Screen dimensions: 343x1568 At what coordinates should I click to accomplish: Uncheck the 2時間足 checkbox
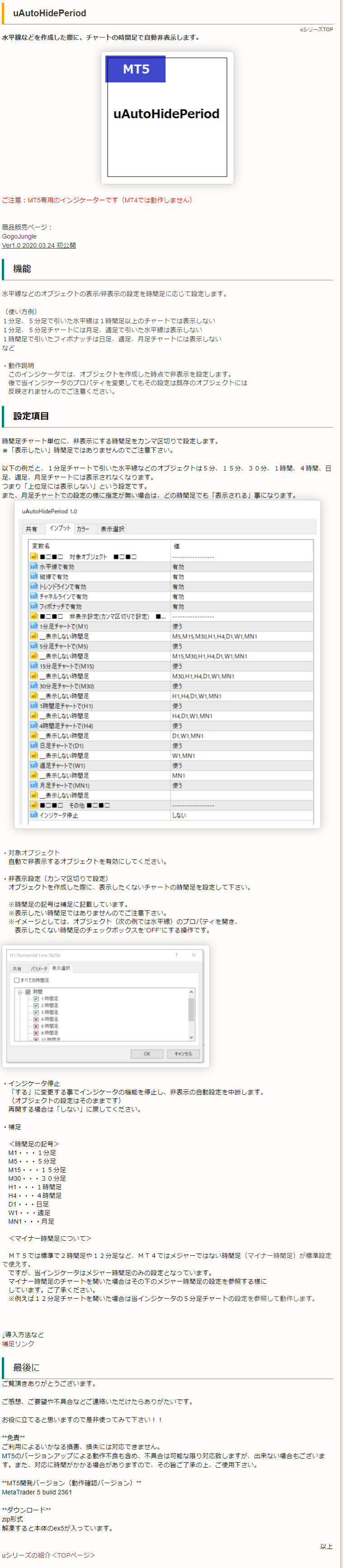36,1005
